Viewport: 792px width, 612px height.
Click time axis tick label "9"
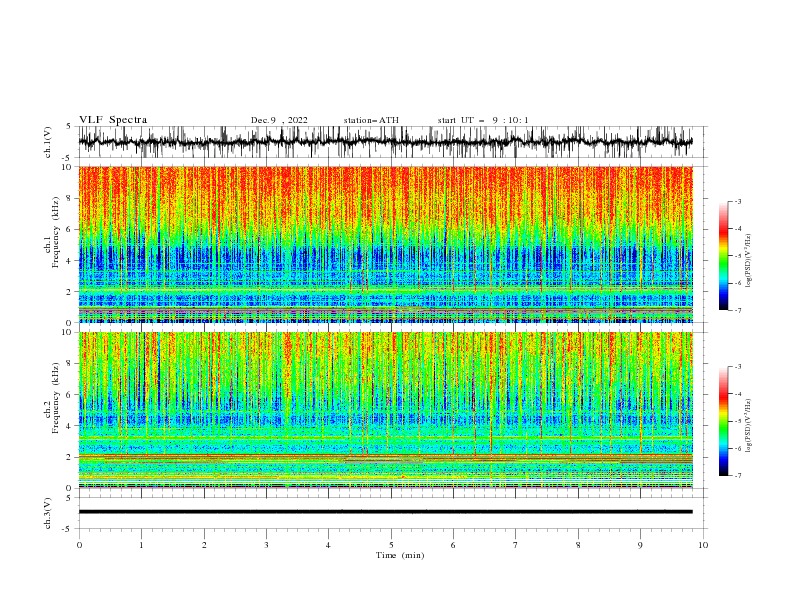(640, 545)
